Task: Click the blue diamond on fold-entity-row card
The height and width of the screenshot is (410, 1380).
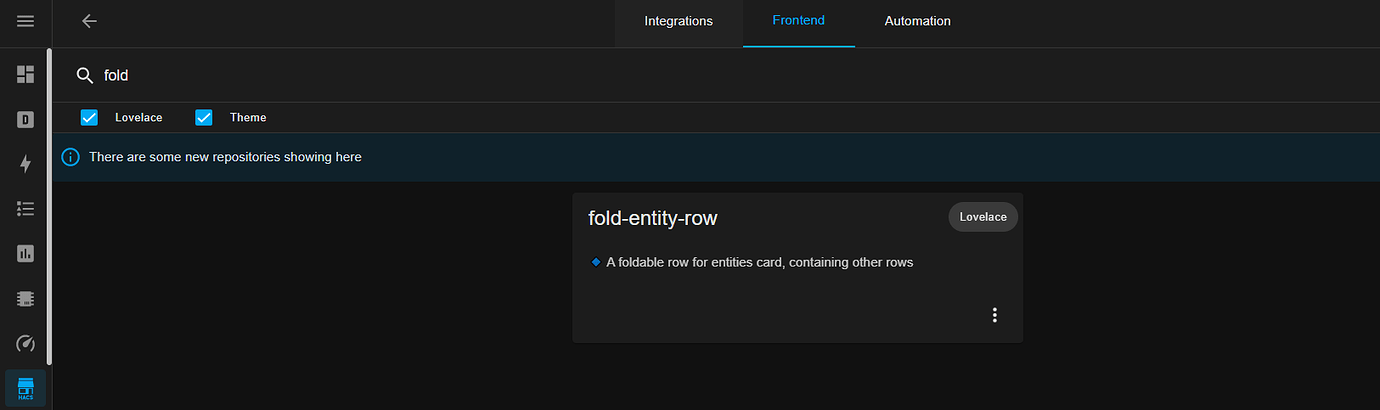Action: pos(596,262)
